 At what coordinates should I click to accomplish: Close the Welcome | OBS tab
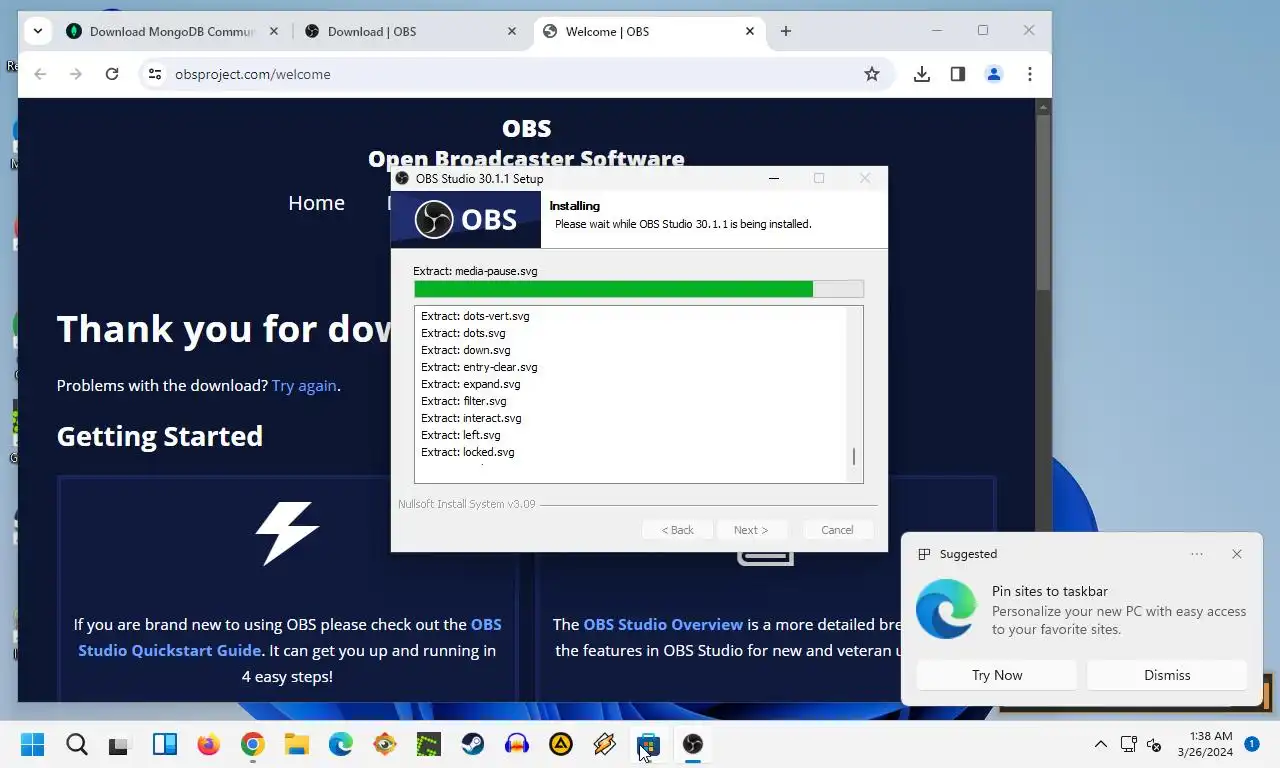[750, 31]
